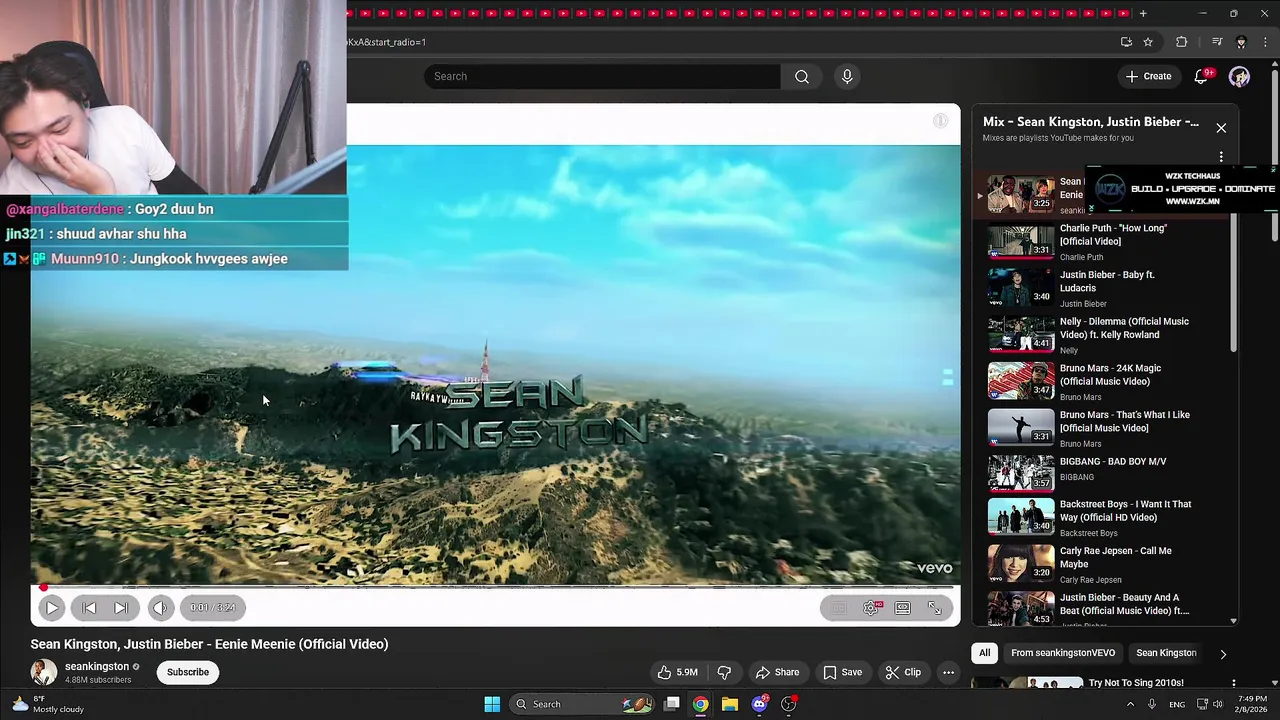Image resolution: width=1280 pixels, height=720 pixels.
Task: Toggle theater mode in player
Action: click(x=903, y=608)
